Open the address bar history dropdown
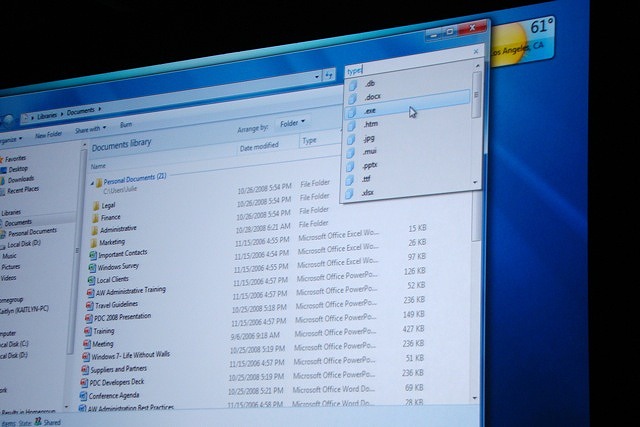This screenshot has width=640, height=427. [x=317, y=77]
